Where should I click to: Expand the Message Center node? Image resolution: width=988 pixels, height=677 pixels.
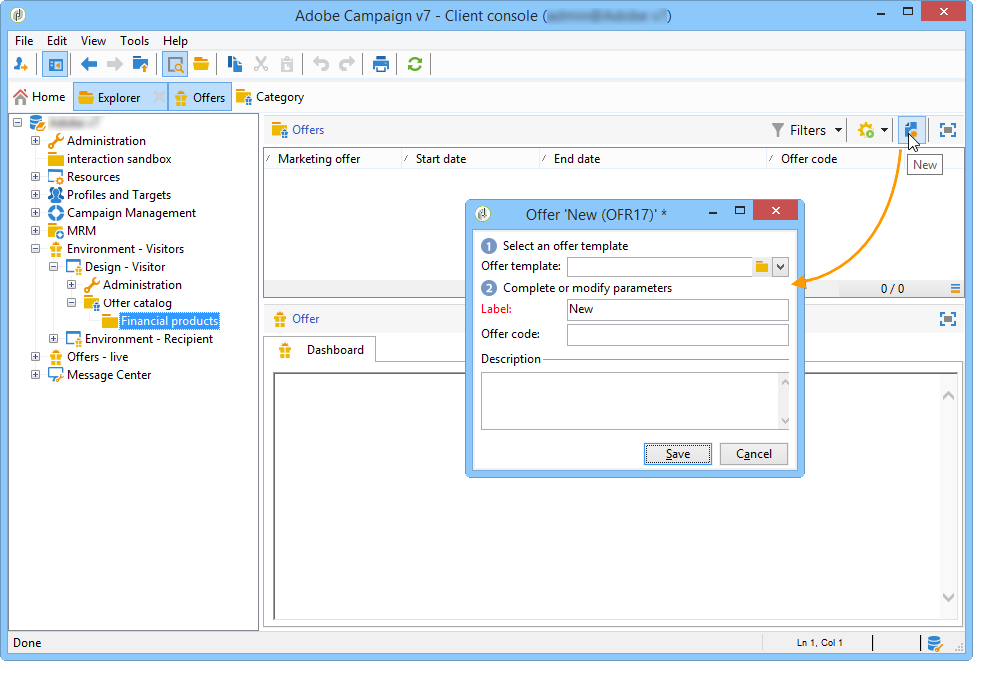[35, 374]
